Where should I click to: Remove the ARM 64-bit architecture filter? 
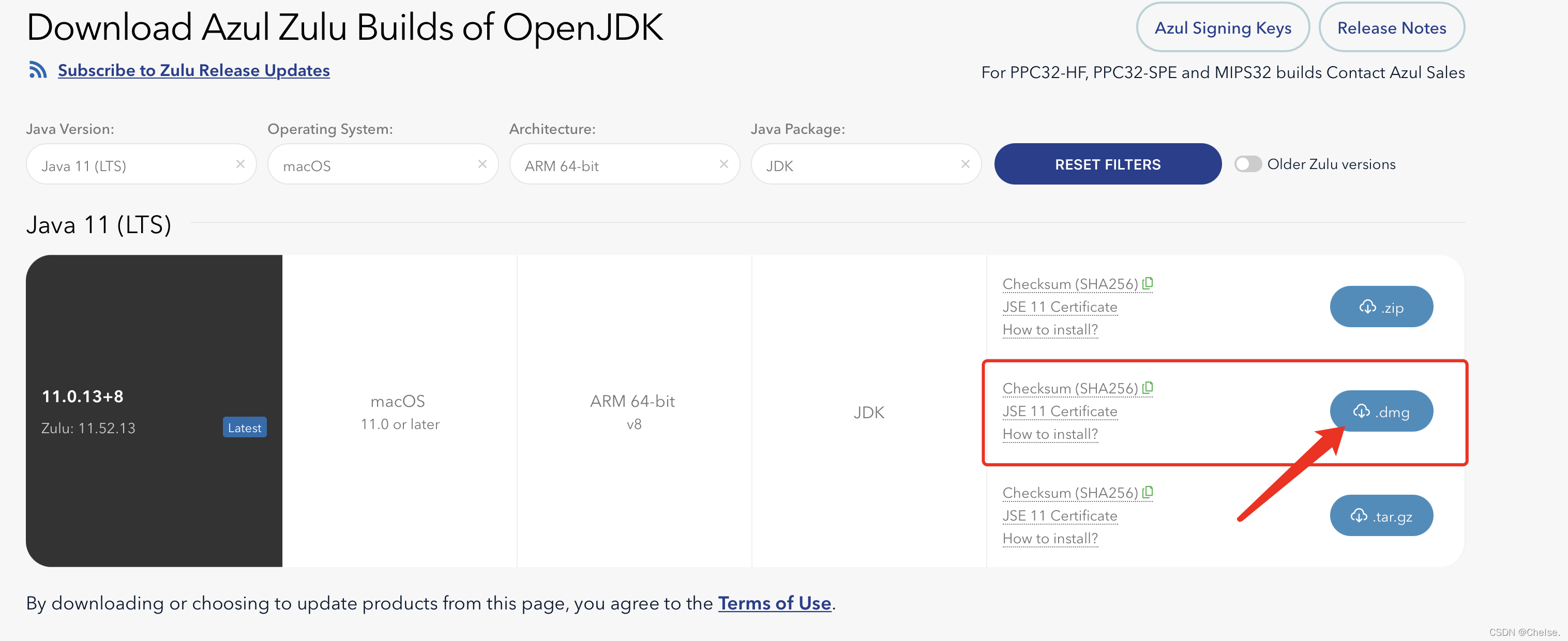[x=723, y=164]
